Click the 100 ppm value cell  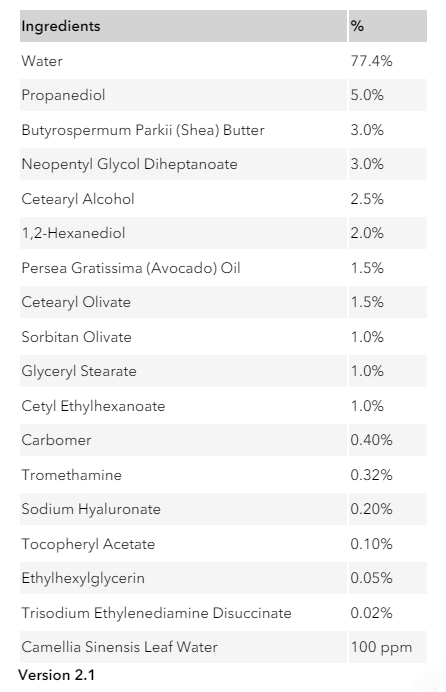pos(388,647)
